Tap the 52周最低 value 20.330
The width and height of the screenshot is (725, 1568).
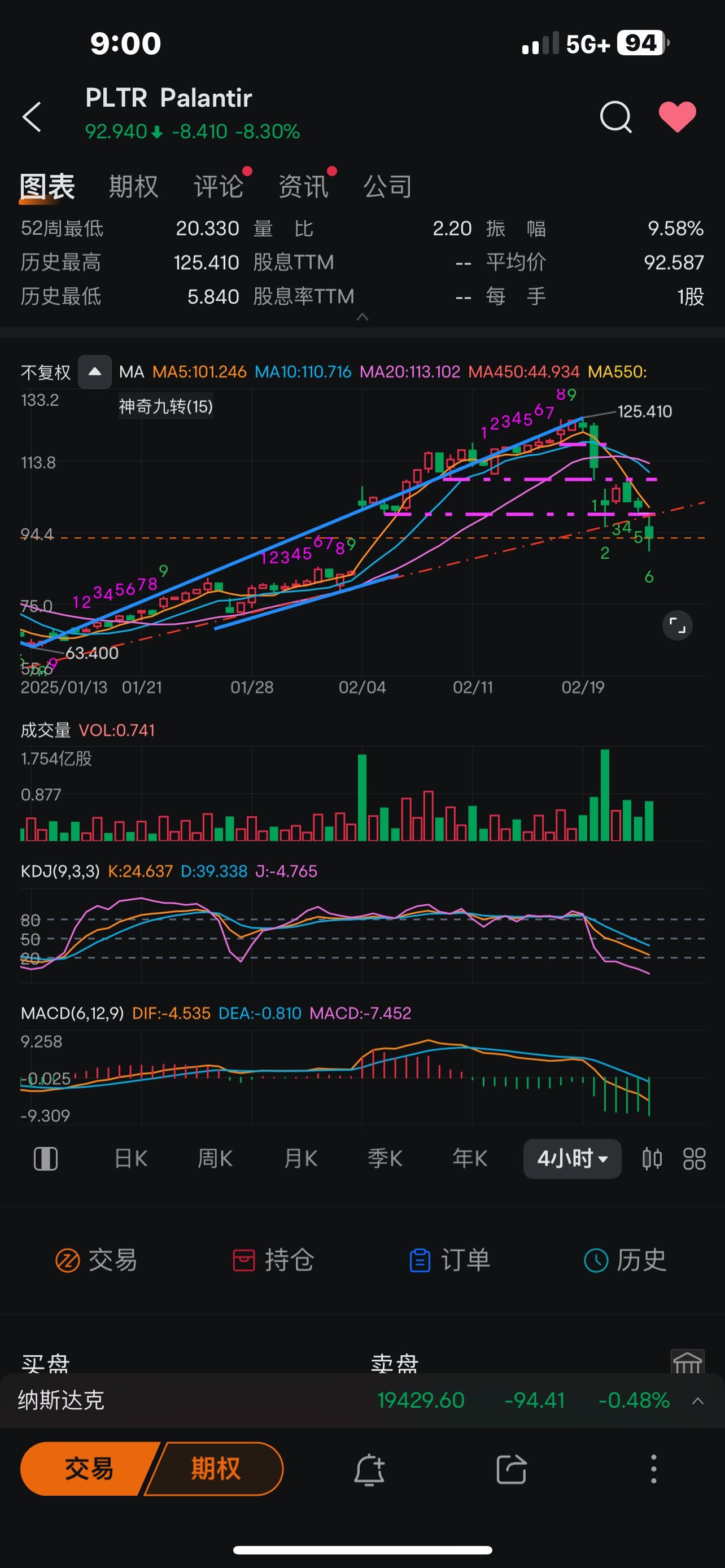tap(207, 228)
